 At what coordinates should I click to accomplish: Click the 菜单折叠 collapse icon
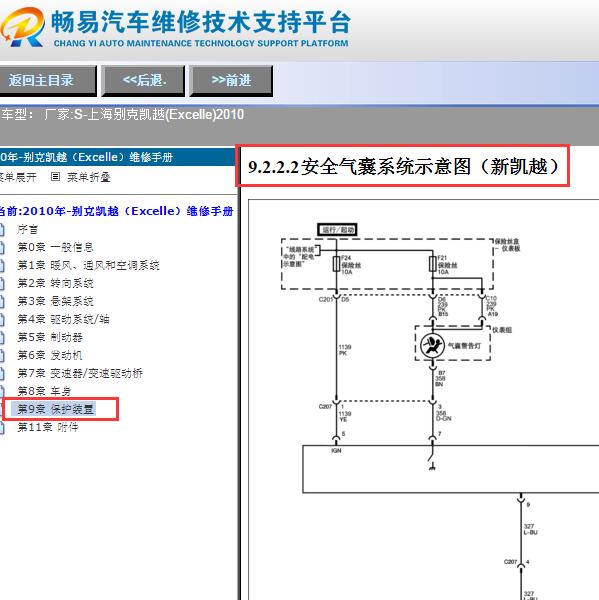[x=55, y=177]
